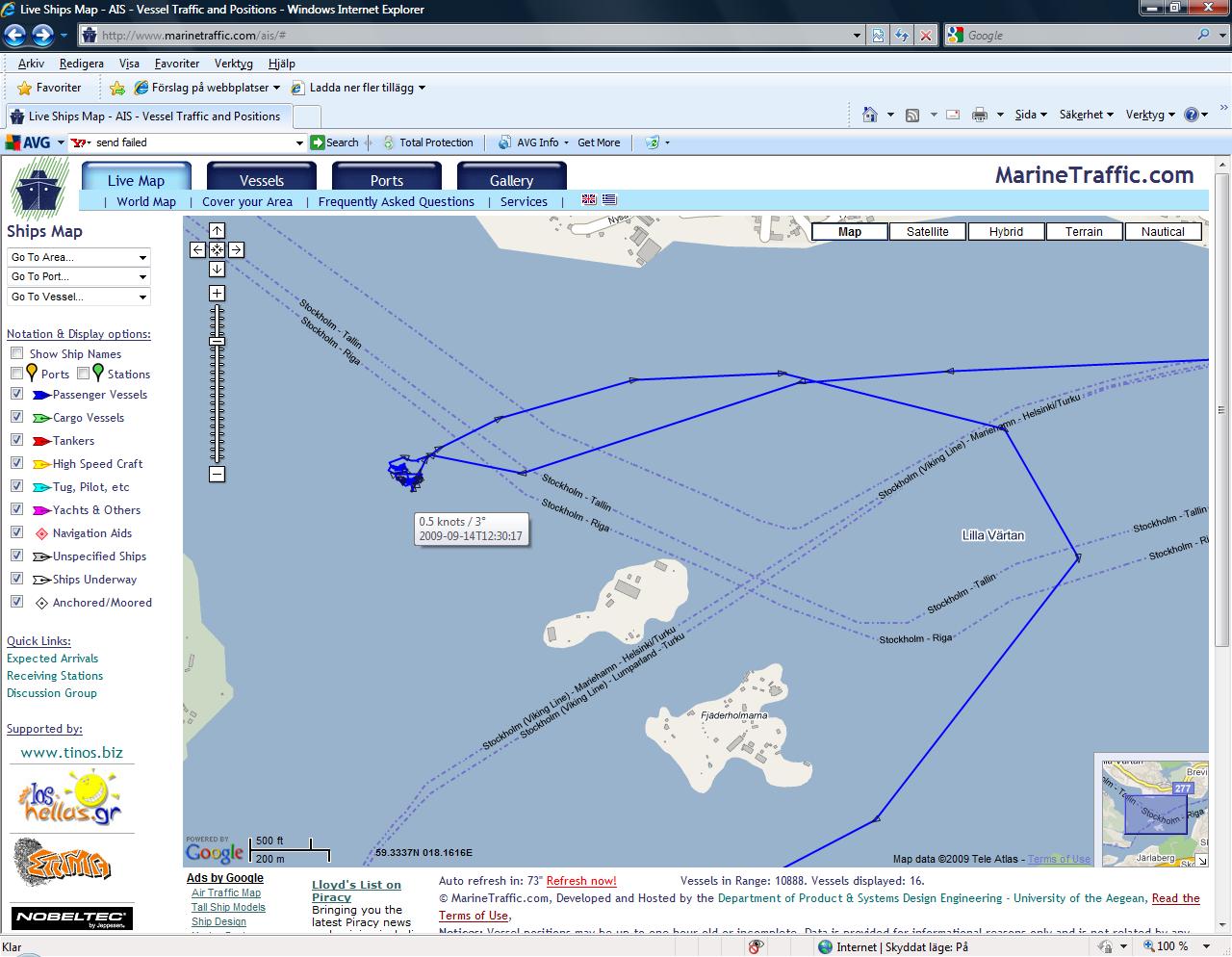Open the Expected Arrivals link
The width and height of the screenshot is (1232, 957).
[x=53, y=659]
